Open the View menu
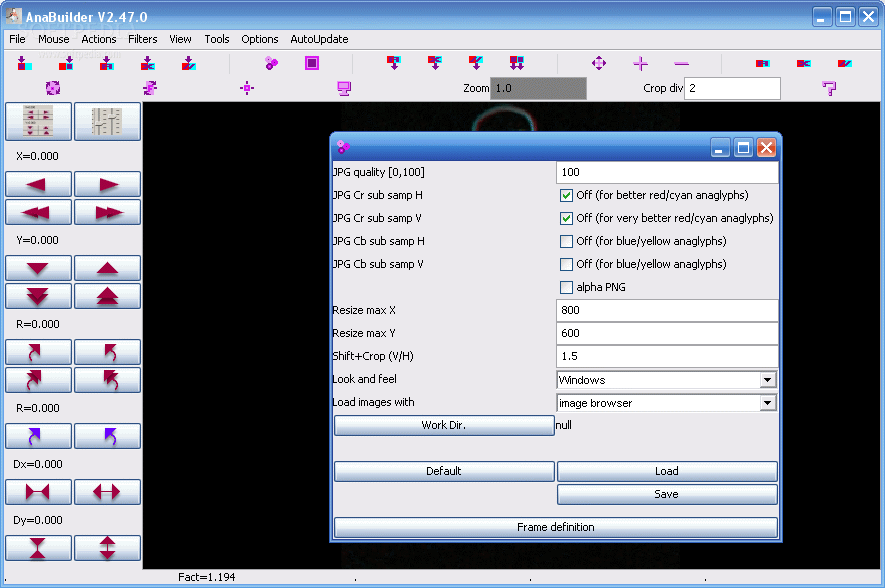The height and width of the screenshot is (588, 885). tap(181, 39)
